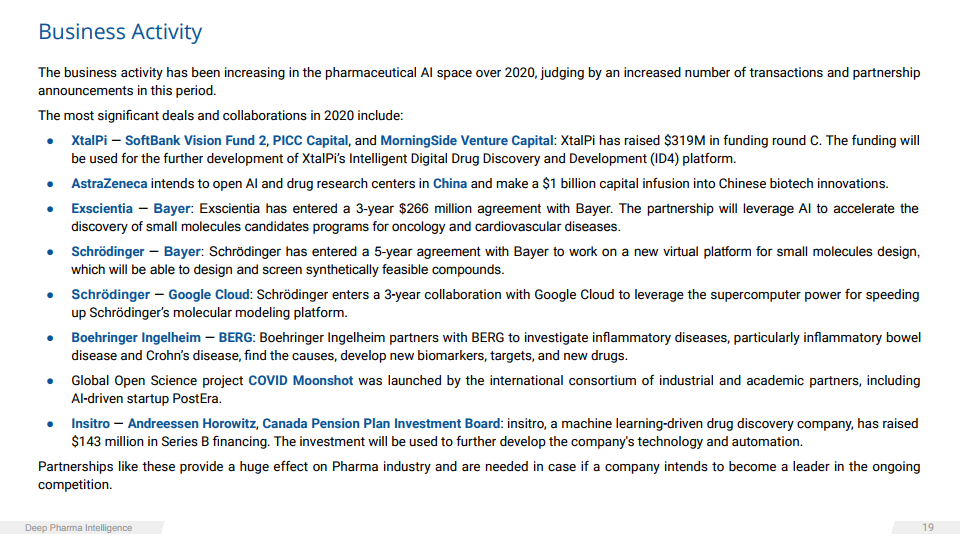Image resolution: width=960 pixels, height=540 pixels.
Task: Open the bold BERG link
Action: (x=235, y=338)
